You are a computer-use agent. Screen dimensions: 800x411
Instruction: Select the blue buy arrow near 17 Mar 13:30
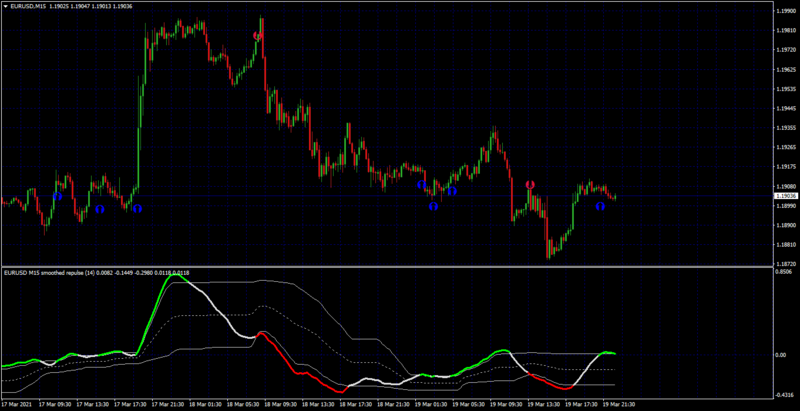[100, 209]
